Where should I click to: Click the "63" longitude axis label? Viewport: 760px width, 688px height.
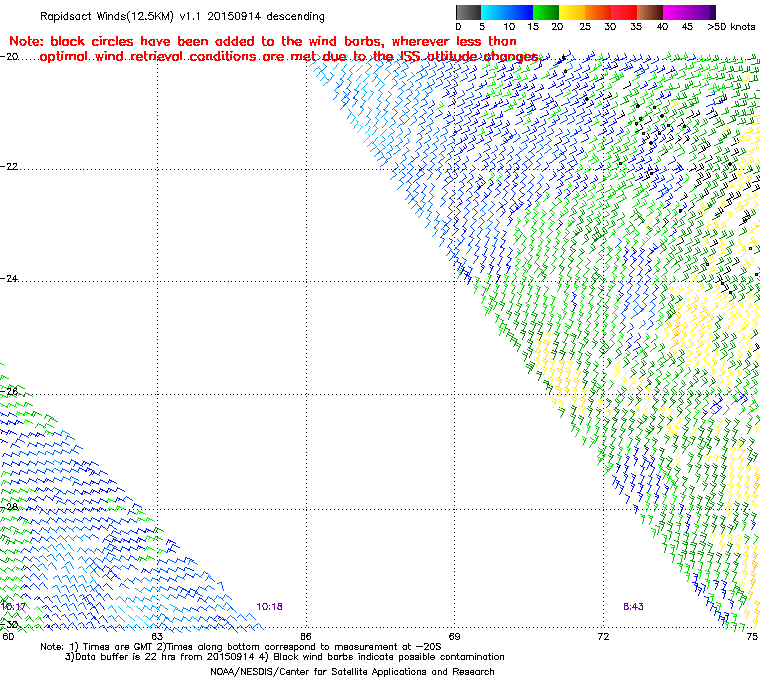coord(157,636)
